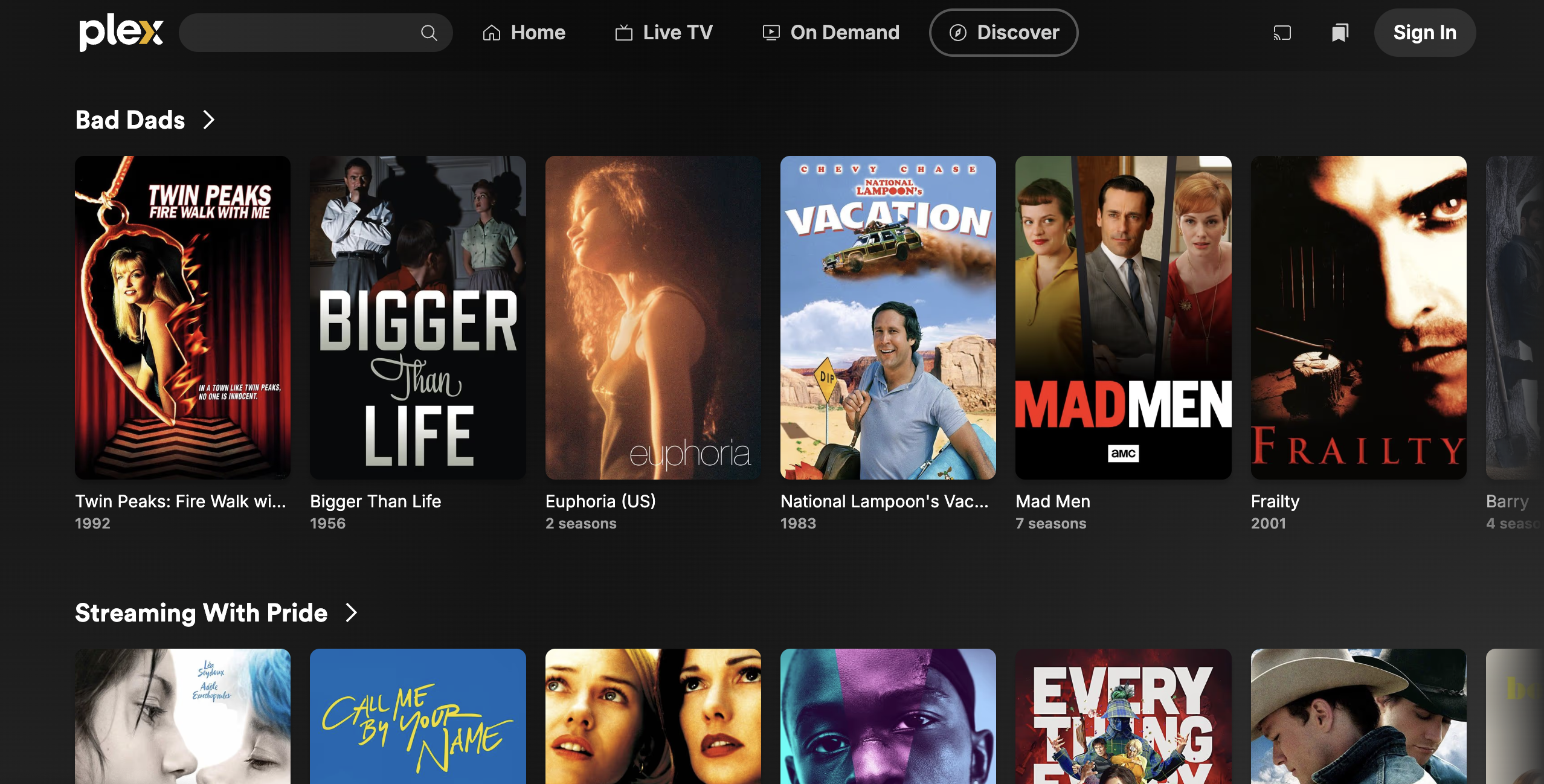Open the Mad Men poster
This screenshot has height=784, width=1544.
[x=1123, y=318]
